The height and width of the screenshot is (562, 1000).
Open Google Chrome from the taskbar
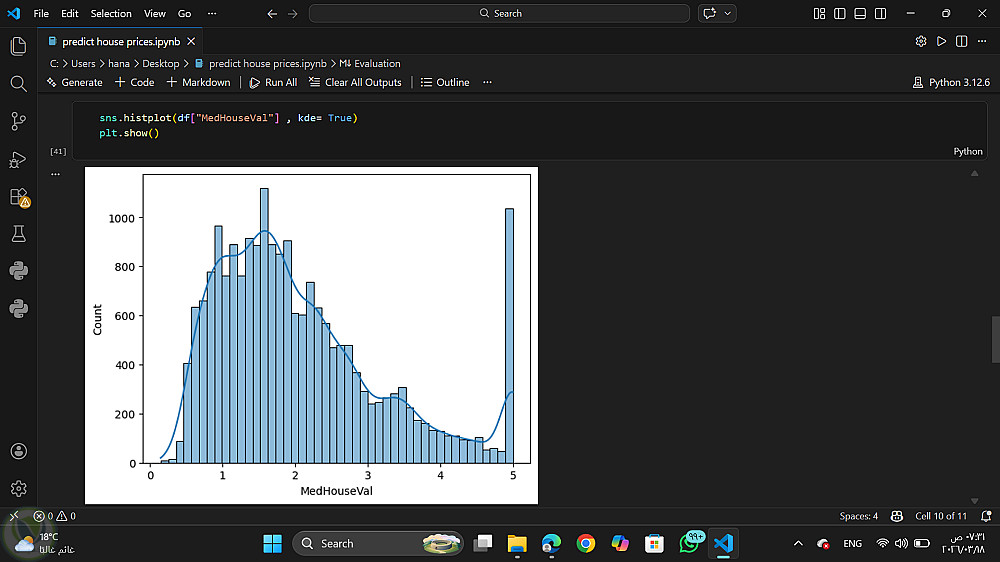click(x=585, y=544)
